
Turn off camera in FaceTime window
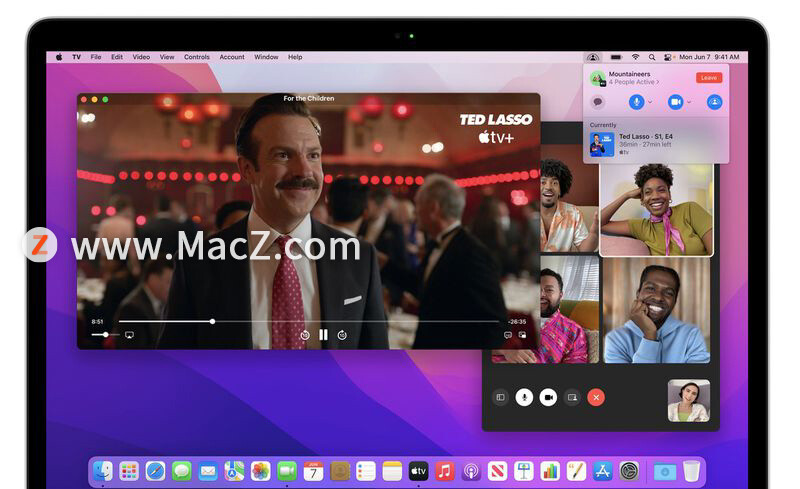coord(548,397)
